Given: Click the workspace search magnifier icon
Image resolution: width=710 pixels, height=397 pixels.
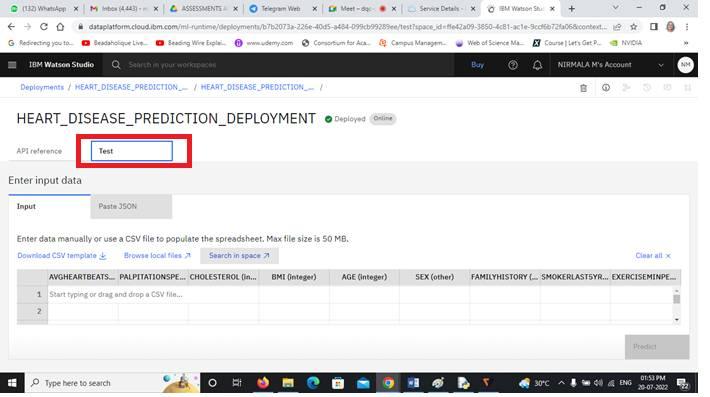Looking at the screenshot, I should [x=116, y=65].
